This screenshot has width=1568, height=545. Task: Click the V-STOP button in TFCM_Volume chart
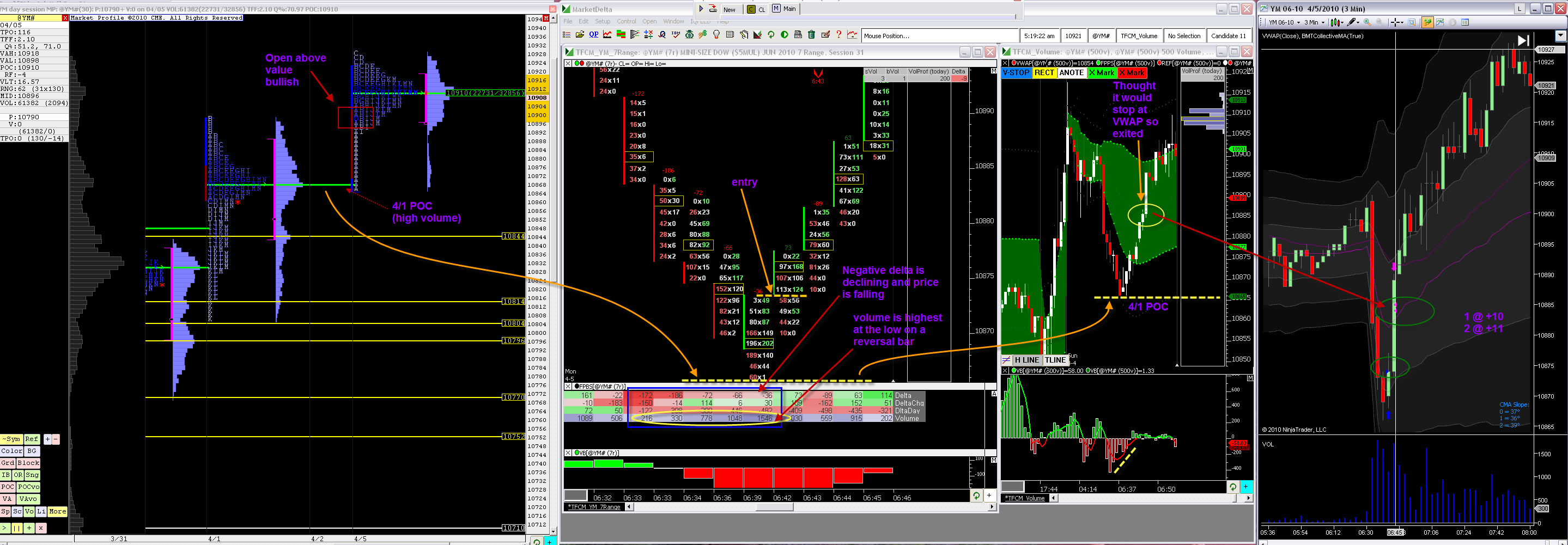[1016, 72]
